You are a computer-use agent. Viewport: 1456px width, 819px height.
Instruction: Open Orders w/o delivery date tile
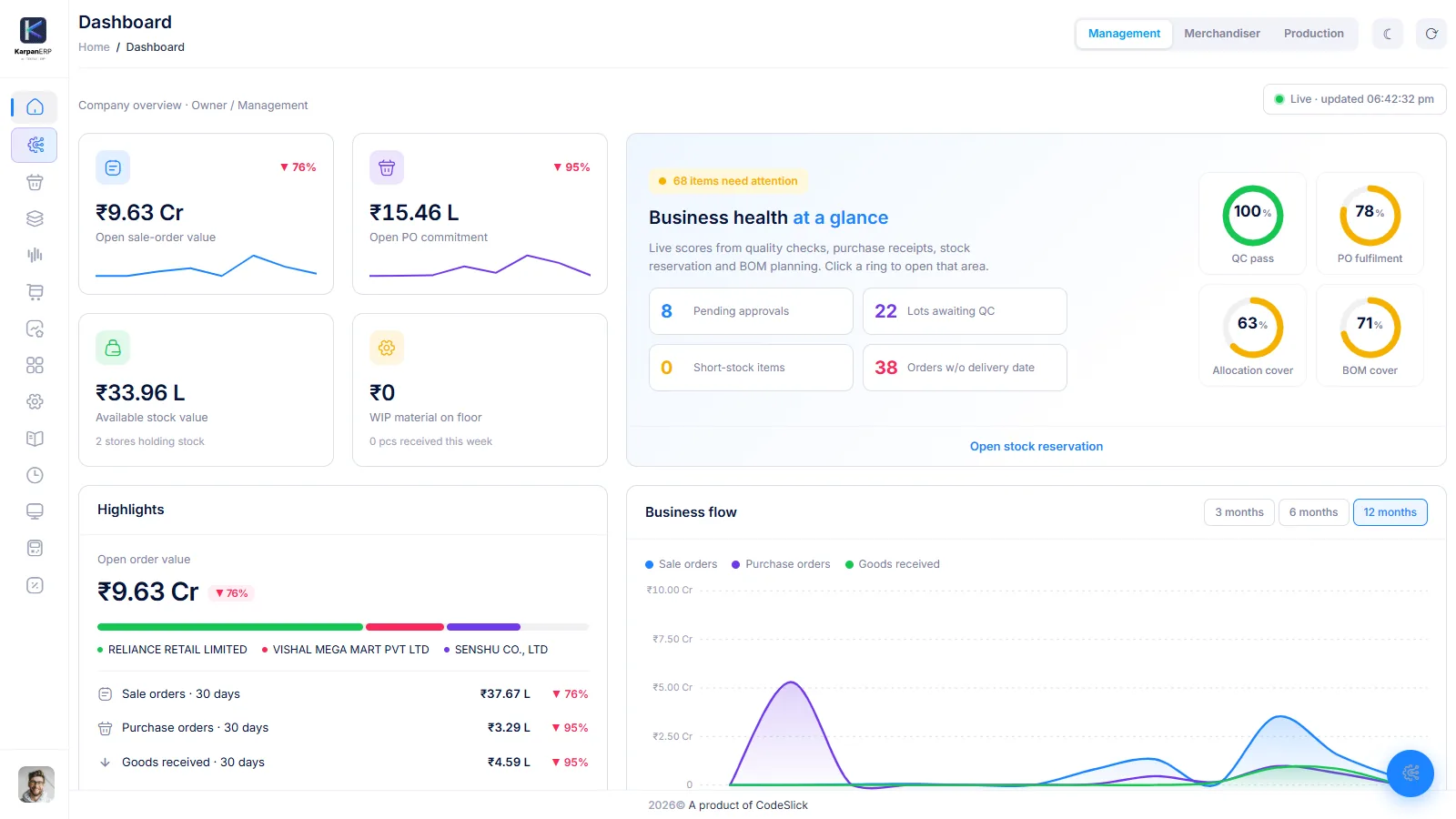[x=965, y=368]
